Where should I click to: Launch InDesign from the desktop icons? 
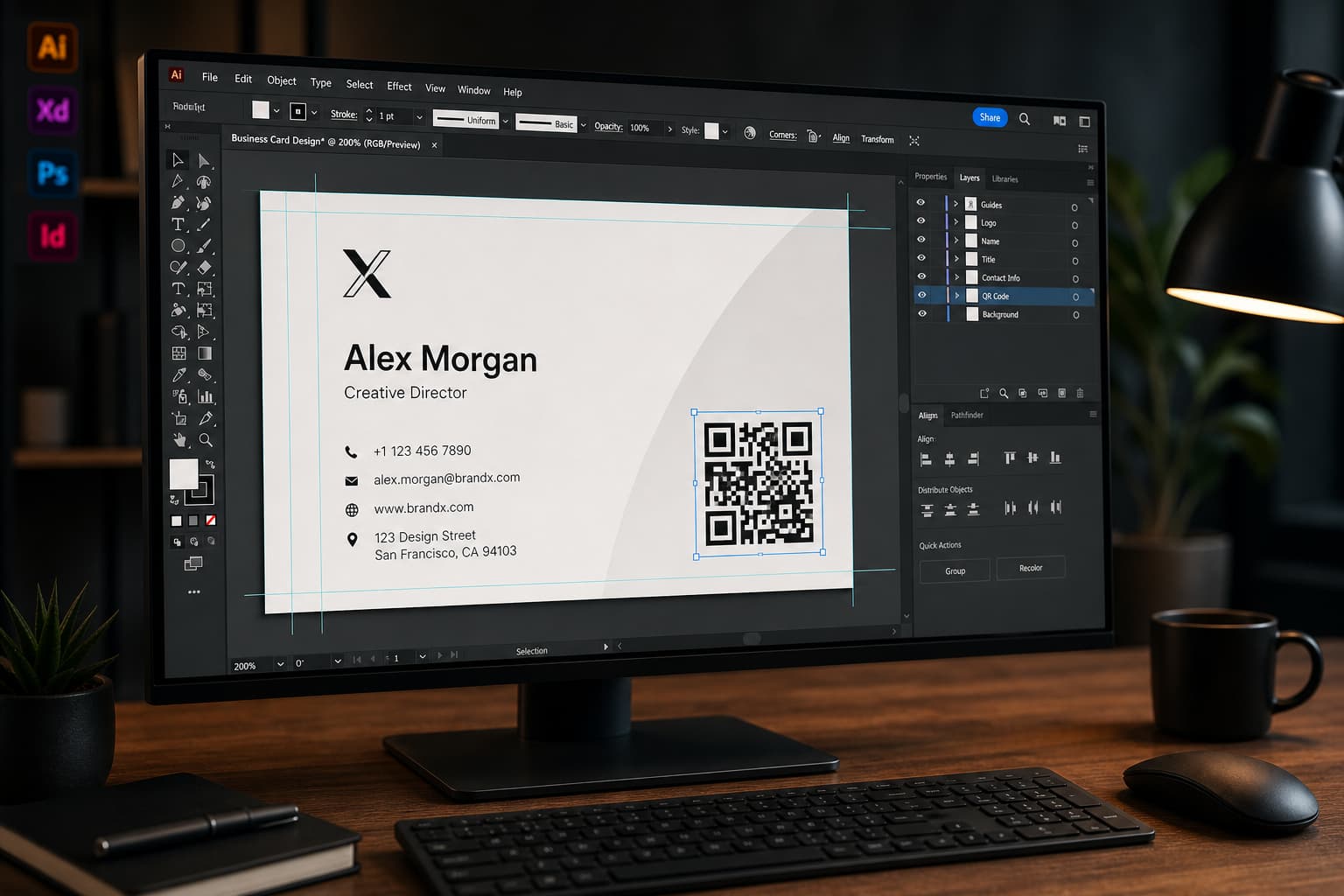(52, 236)
